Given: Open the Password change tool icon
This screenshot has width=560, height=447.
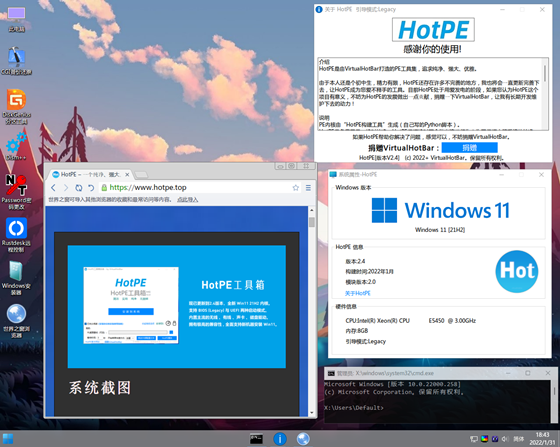Looking at the screenshot, I should (x=16, y=192).
